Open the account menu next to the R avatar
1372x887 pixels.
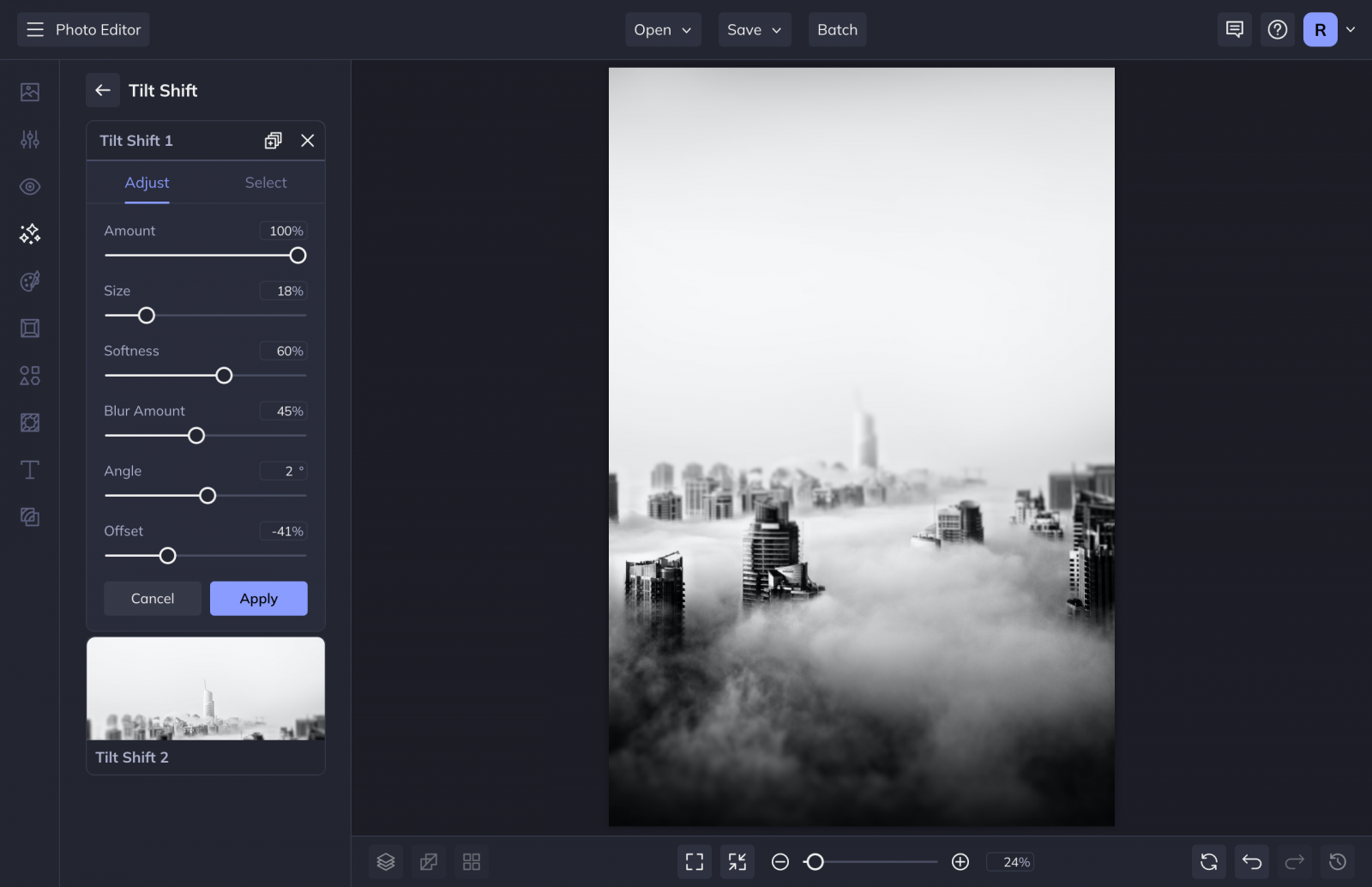coord(1350,29)
